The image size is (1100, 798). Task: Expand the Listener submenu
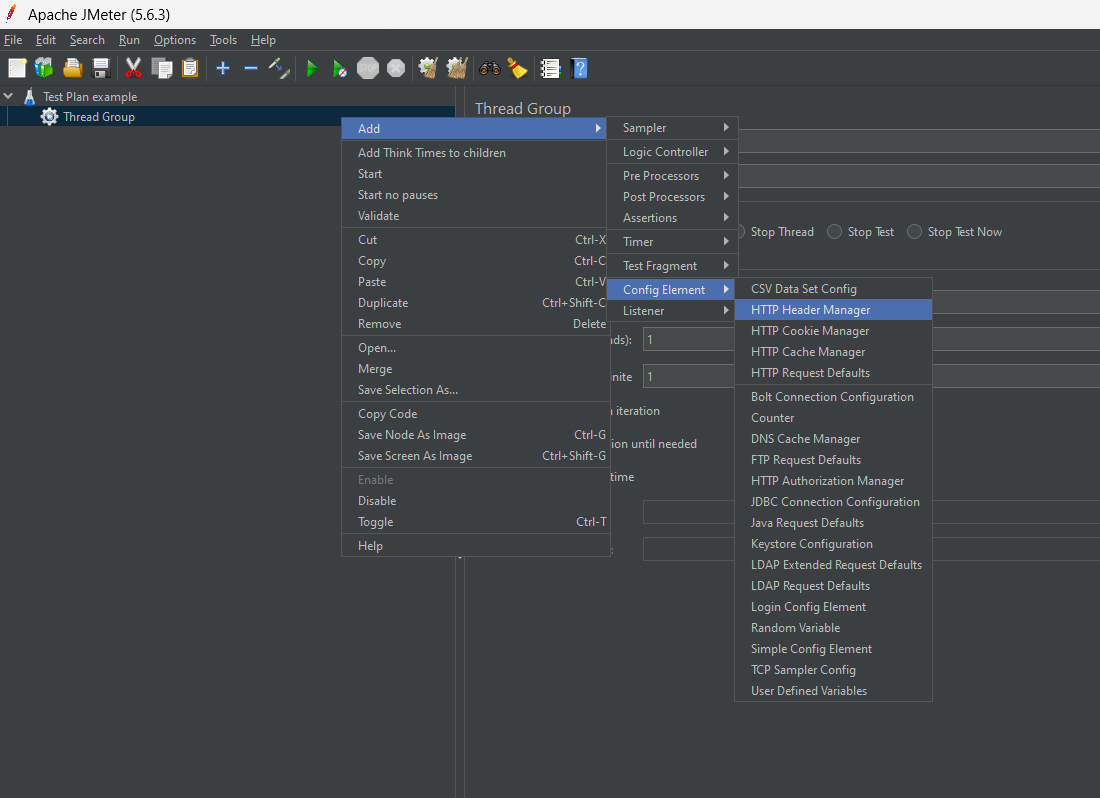point(672,310)
